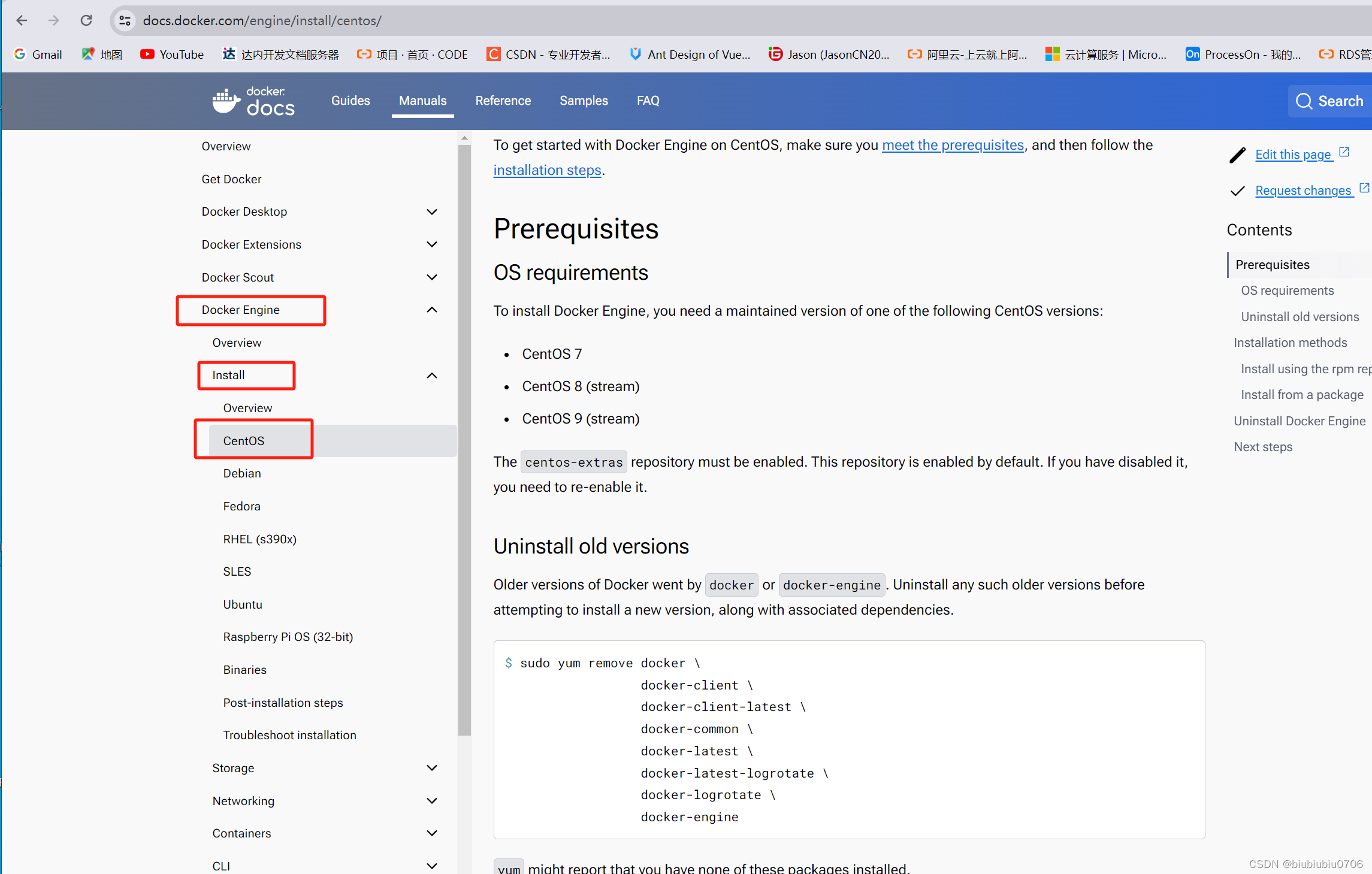
Task: Open the 云计算服务 Microsoft bookmark
Action: (x=1106, y=55)
